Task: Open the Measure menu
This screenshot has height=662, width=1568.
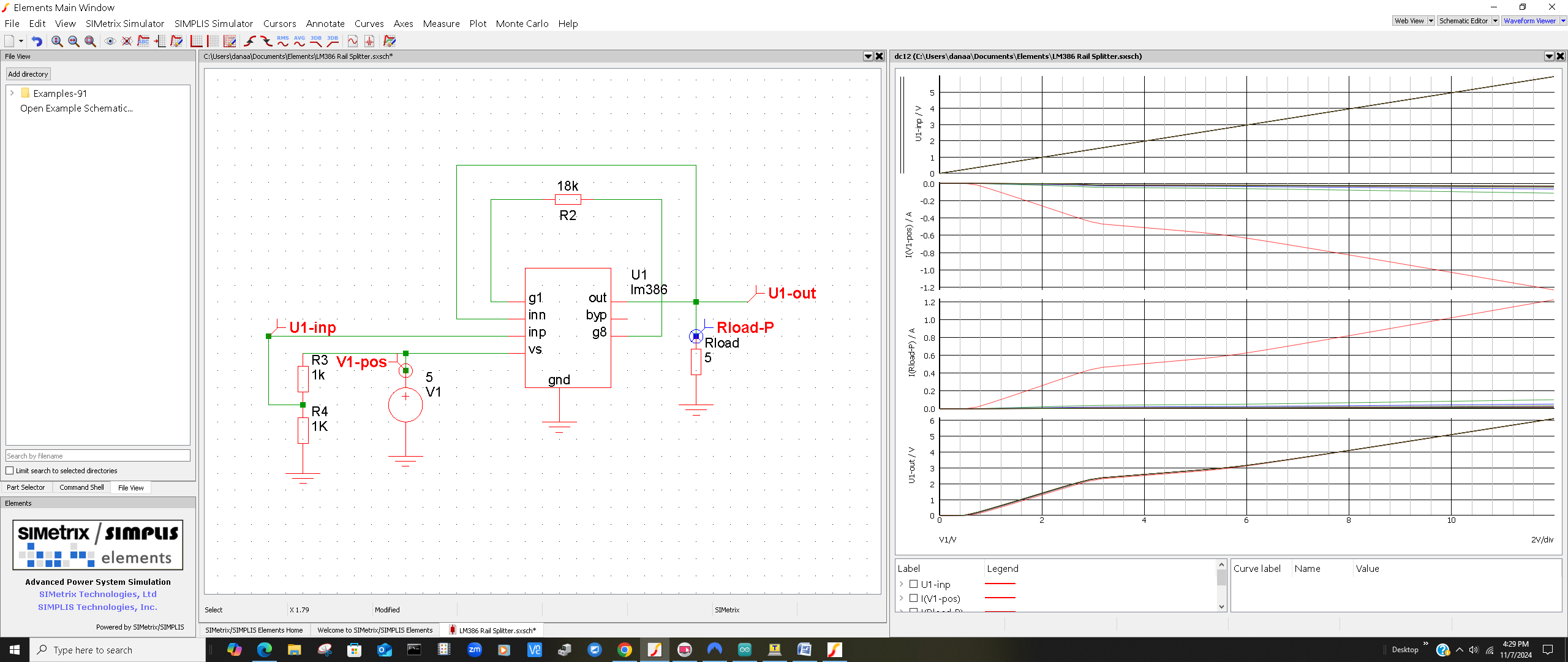Action: click(442, 23)
